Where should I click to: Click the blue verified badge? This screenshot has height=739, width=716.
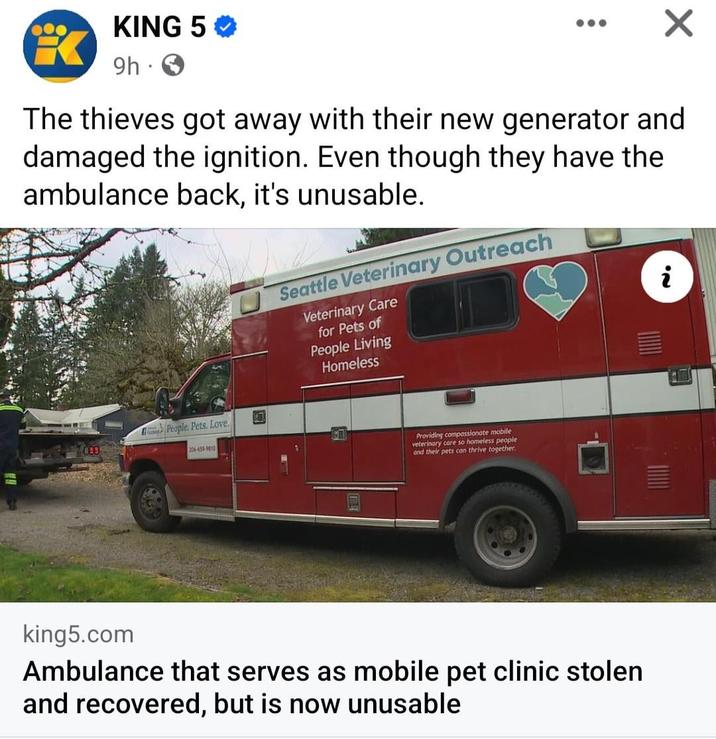click(225, 27)
